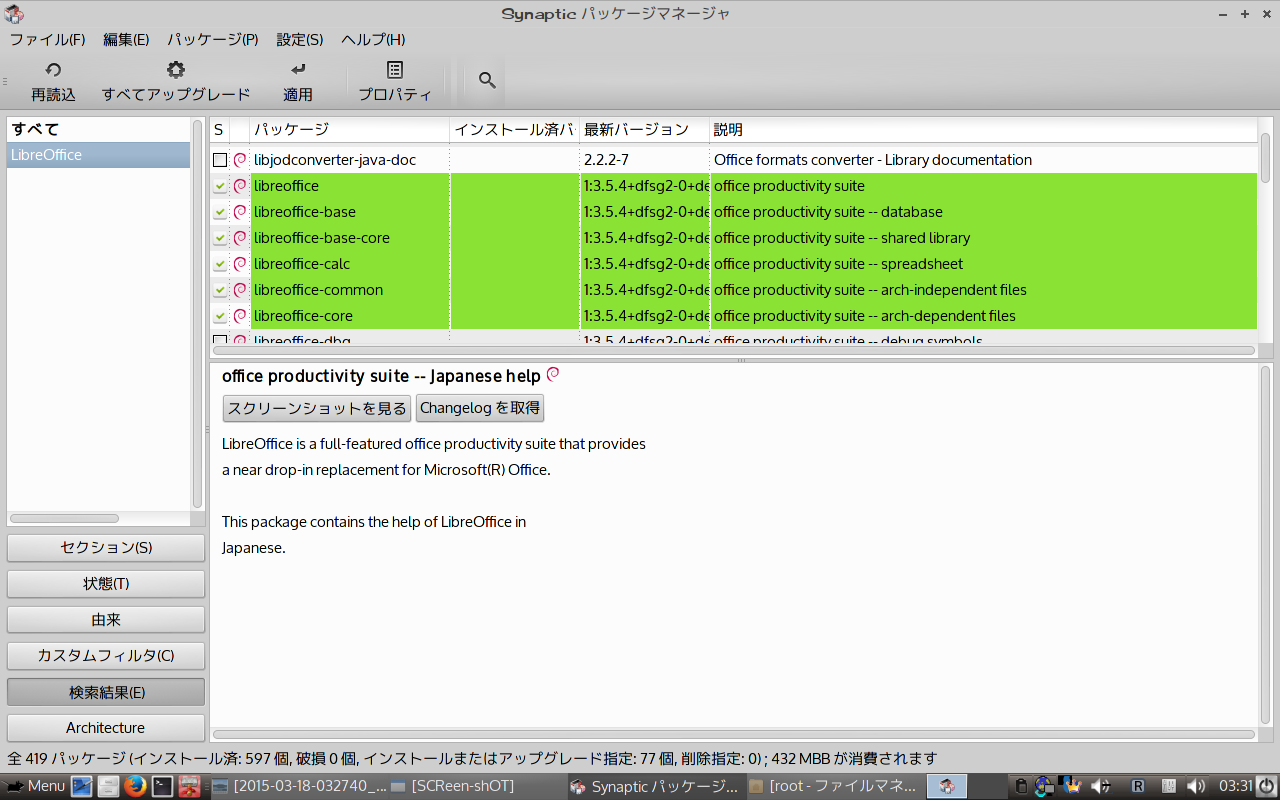
Task: Switch filter view to カスタムフィルタ(C)
Action: pos(106,656)
